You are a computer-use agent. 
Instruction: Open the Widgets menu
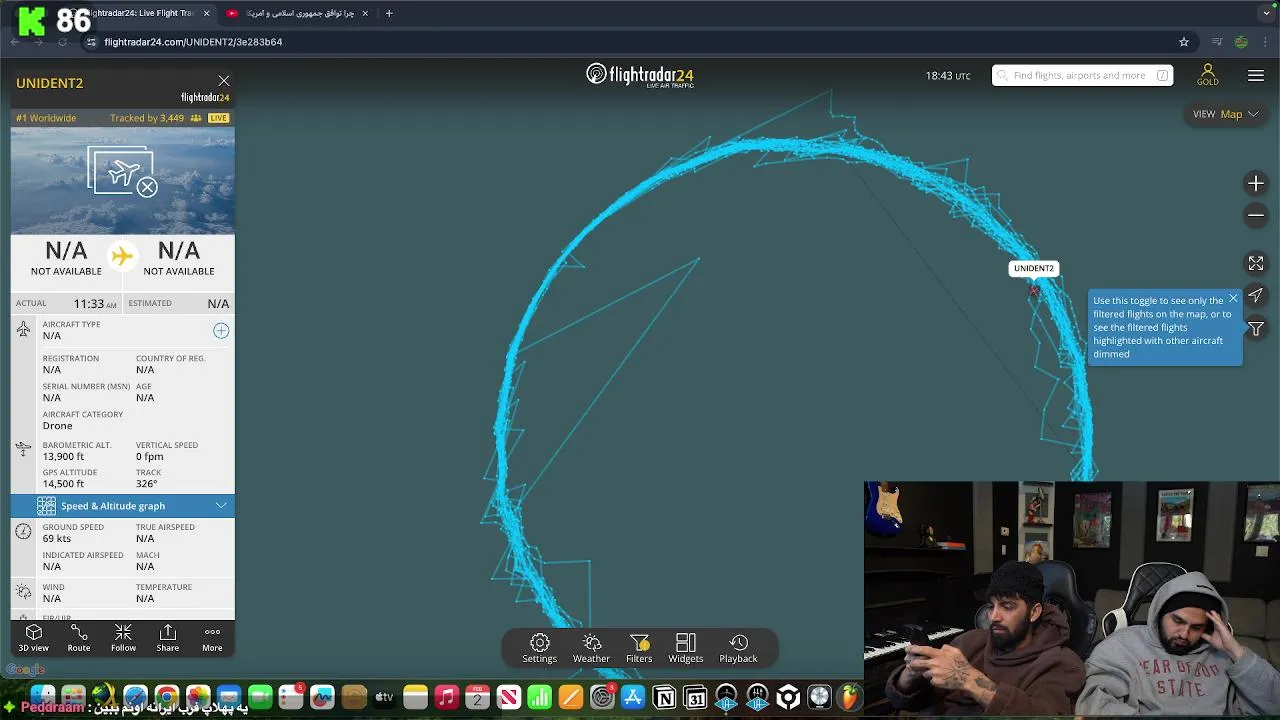pos(686,648)
